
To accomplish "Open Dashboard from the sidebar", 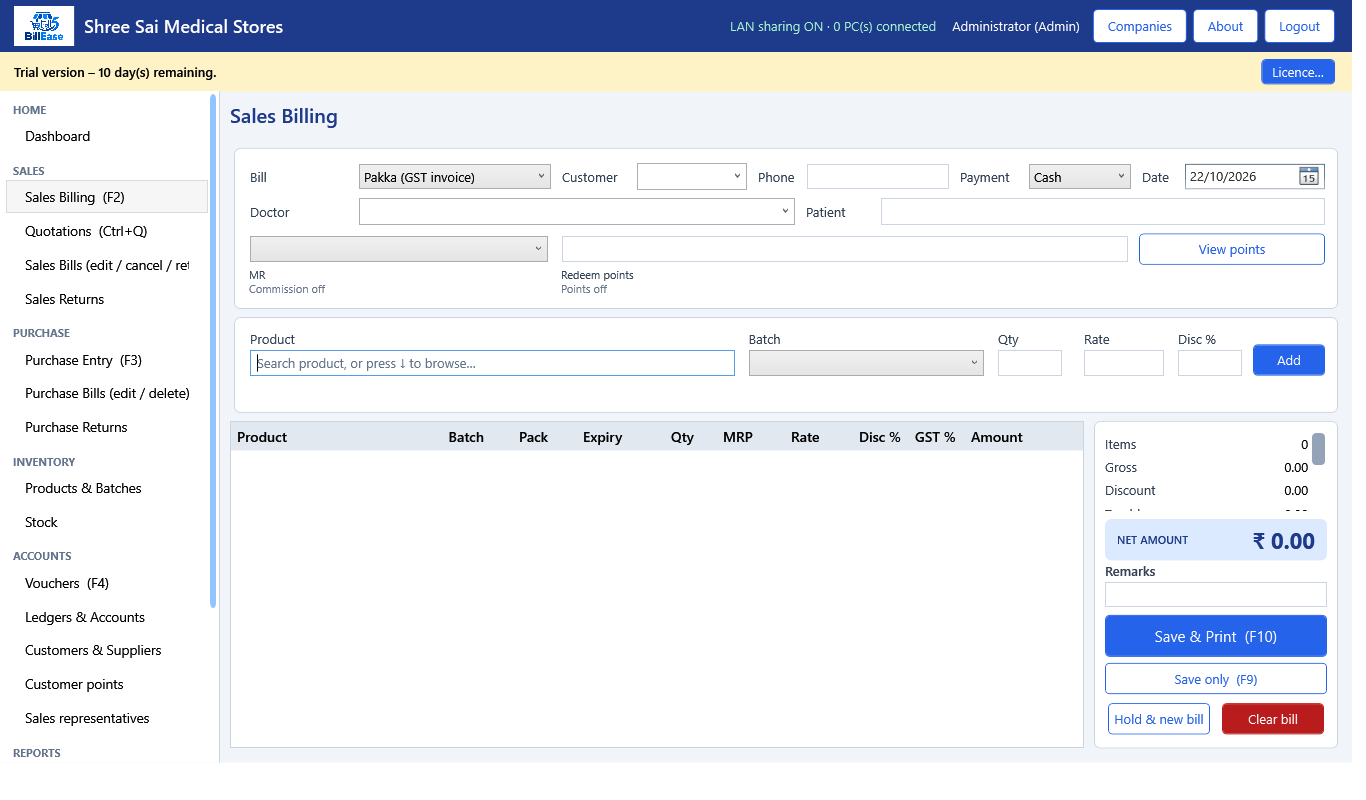I will click(x=107, y=136).
